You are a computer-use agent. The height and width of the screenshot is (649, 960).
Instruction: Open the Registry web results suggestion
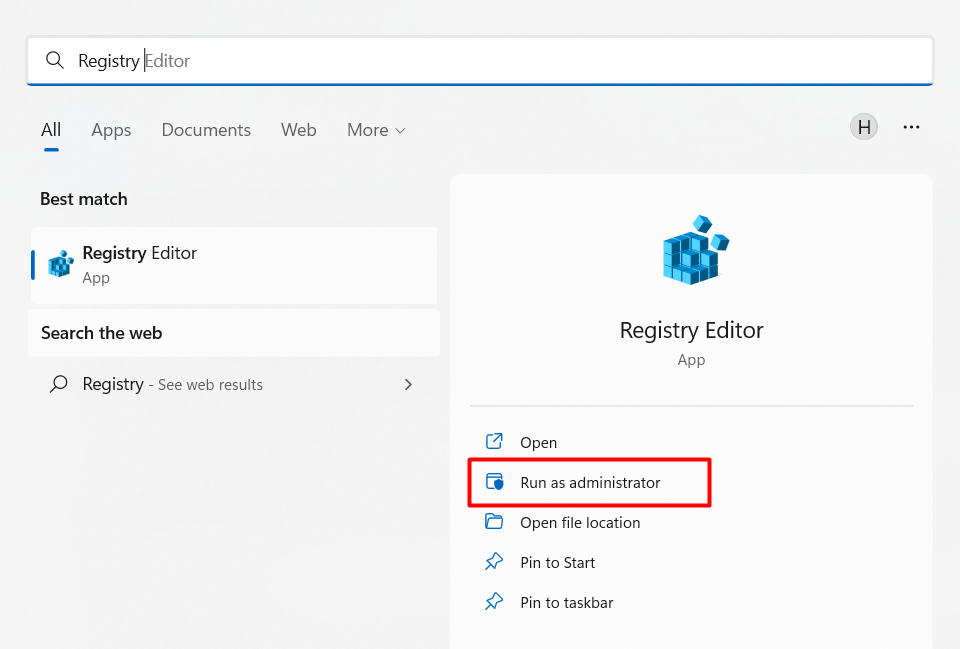pyautogui.click(x=172, y=385)
